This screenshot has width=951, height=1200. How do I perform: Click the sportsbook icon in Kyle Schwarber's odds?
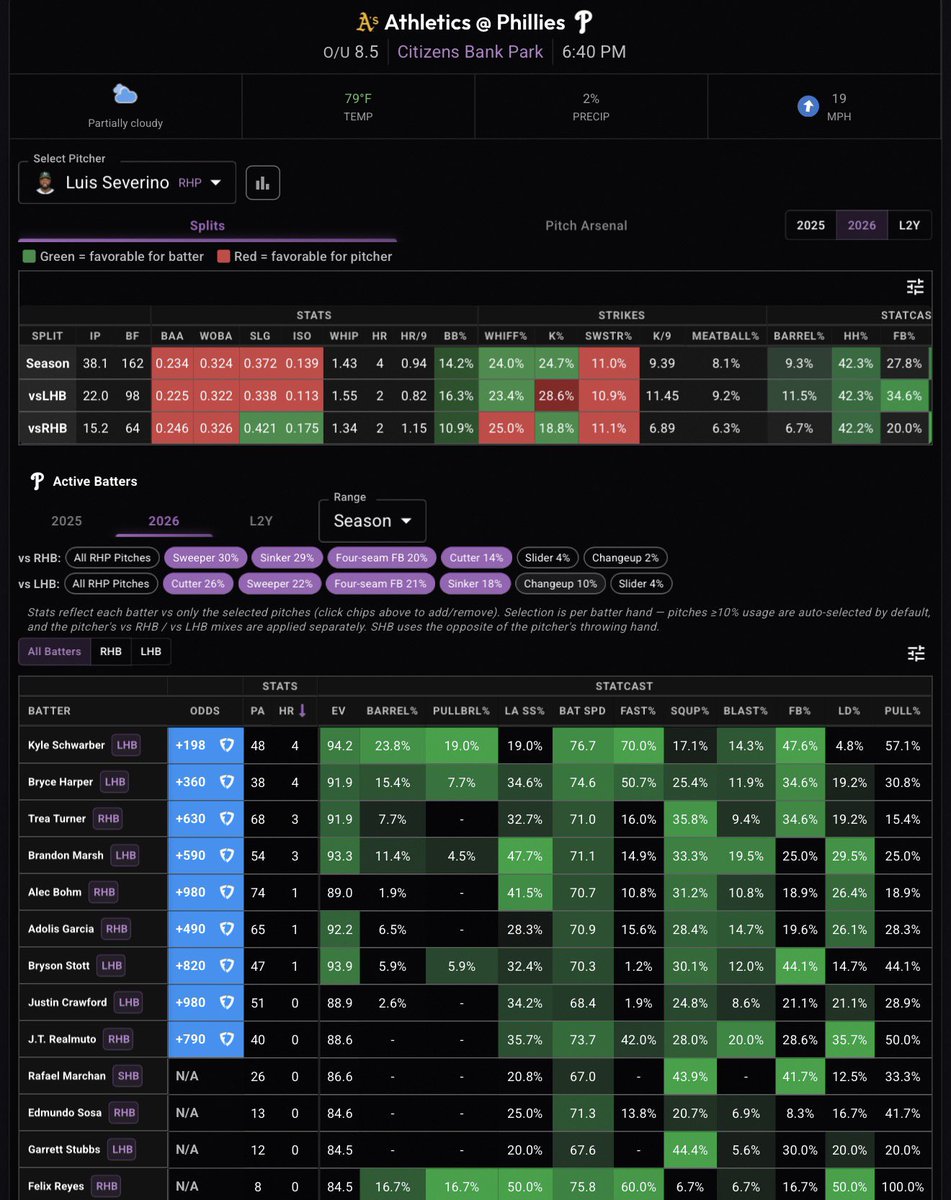(226, 745)
